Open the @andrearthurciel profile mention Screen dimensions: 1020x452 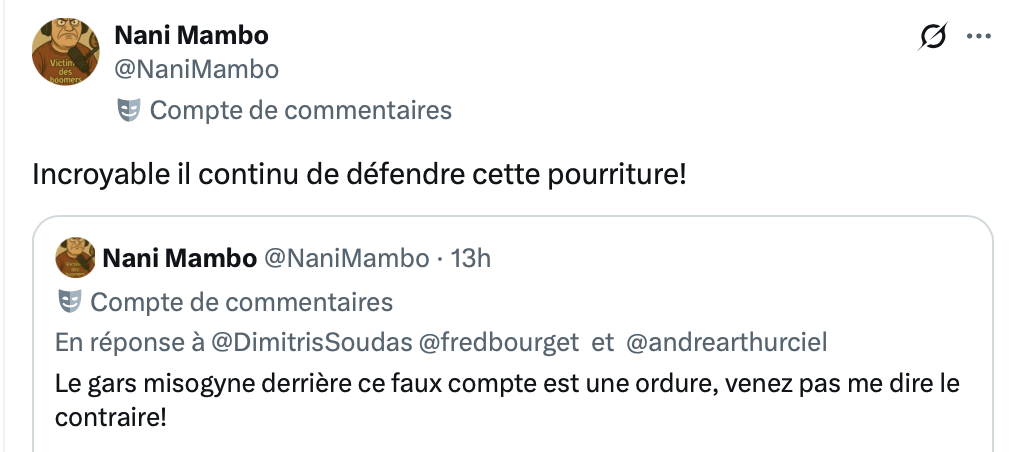tap(727, 343)
